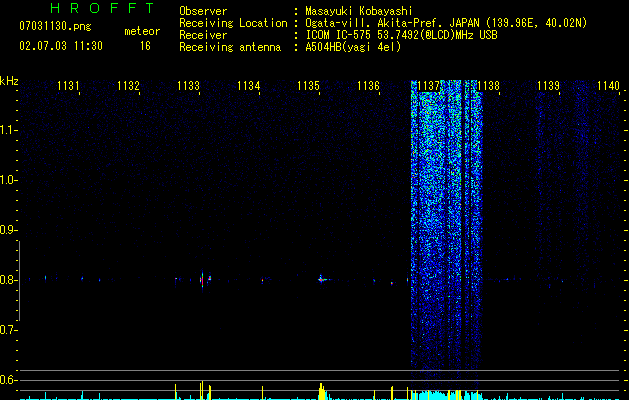
Task: Click the 1131 time marker
Action: coord(68,85)
